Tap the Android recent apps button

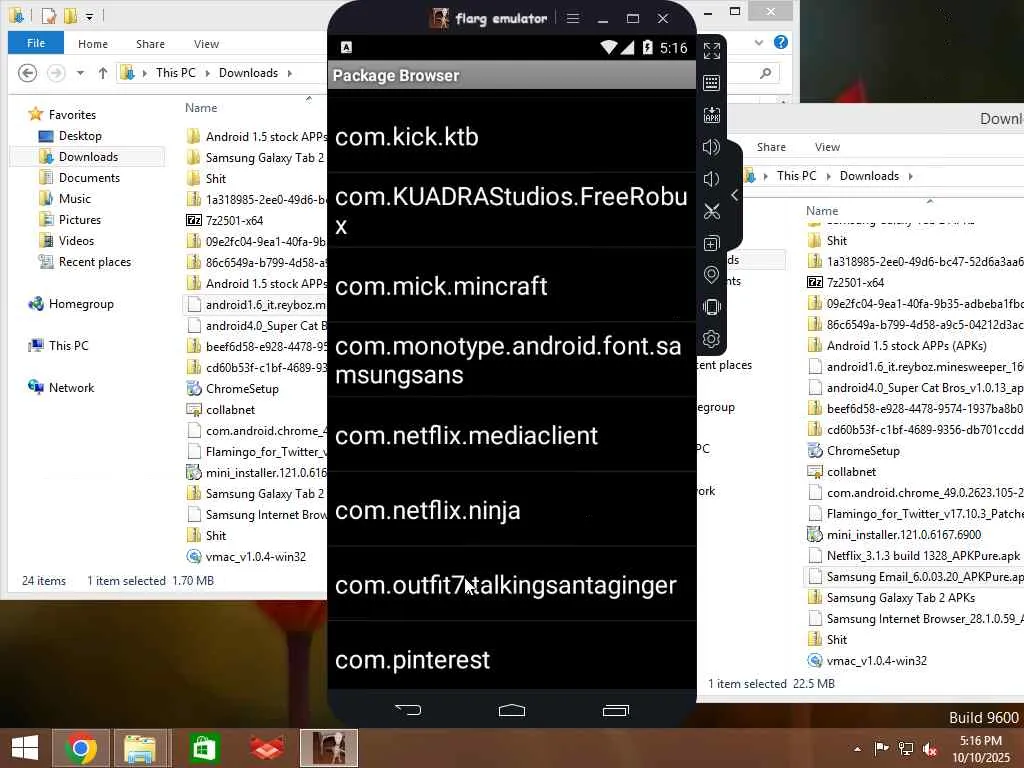pyautogui.click(x=616, y=710)
